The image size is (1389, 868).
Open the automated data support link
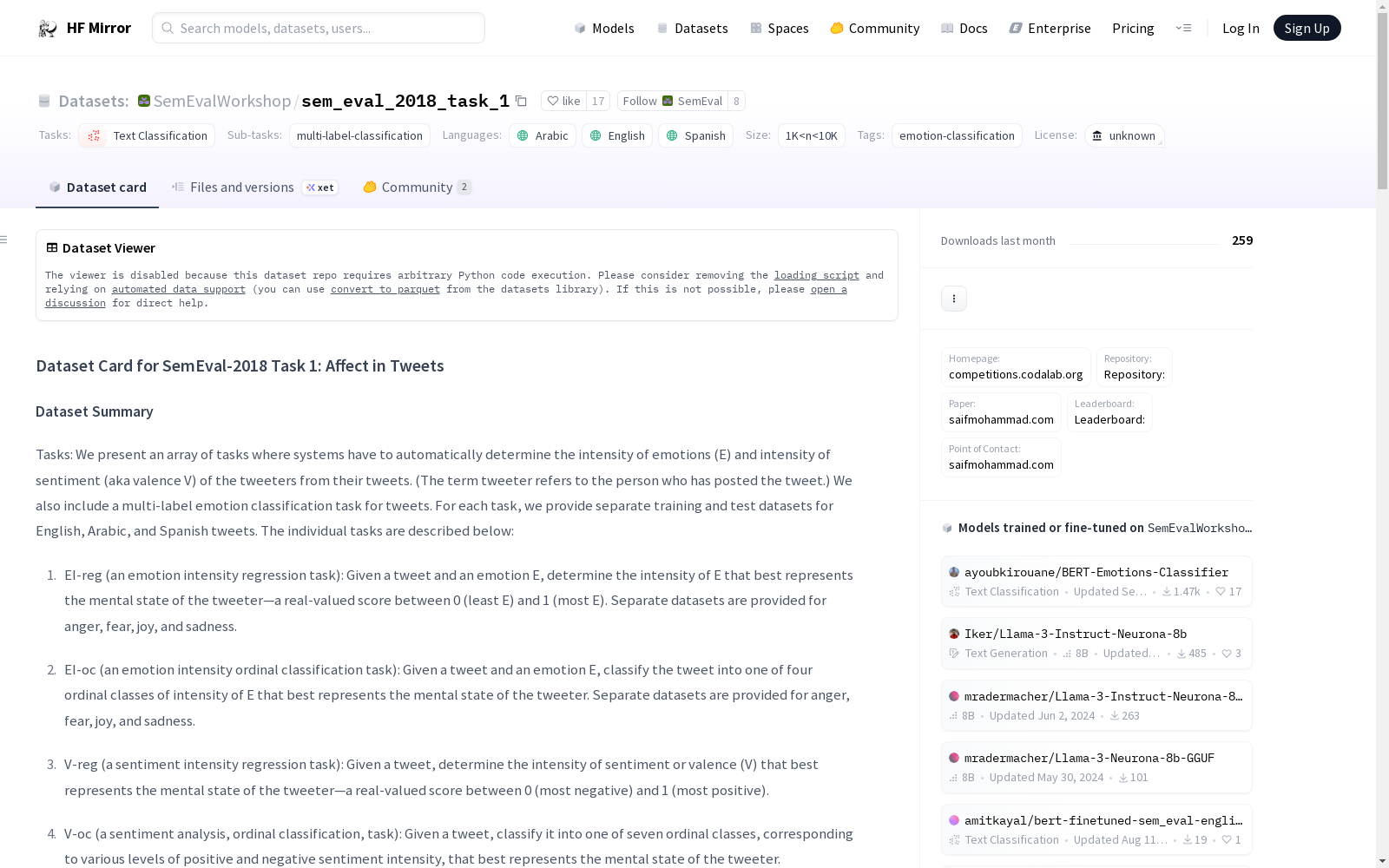pyautogui.click(x=179, y=289)
